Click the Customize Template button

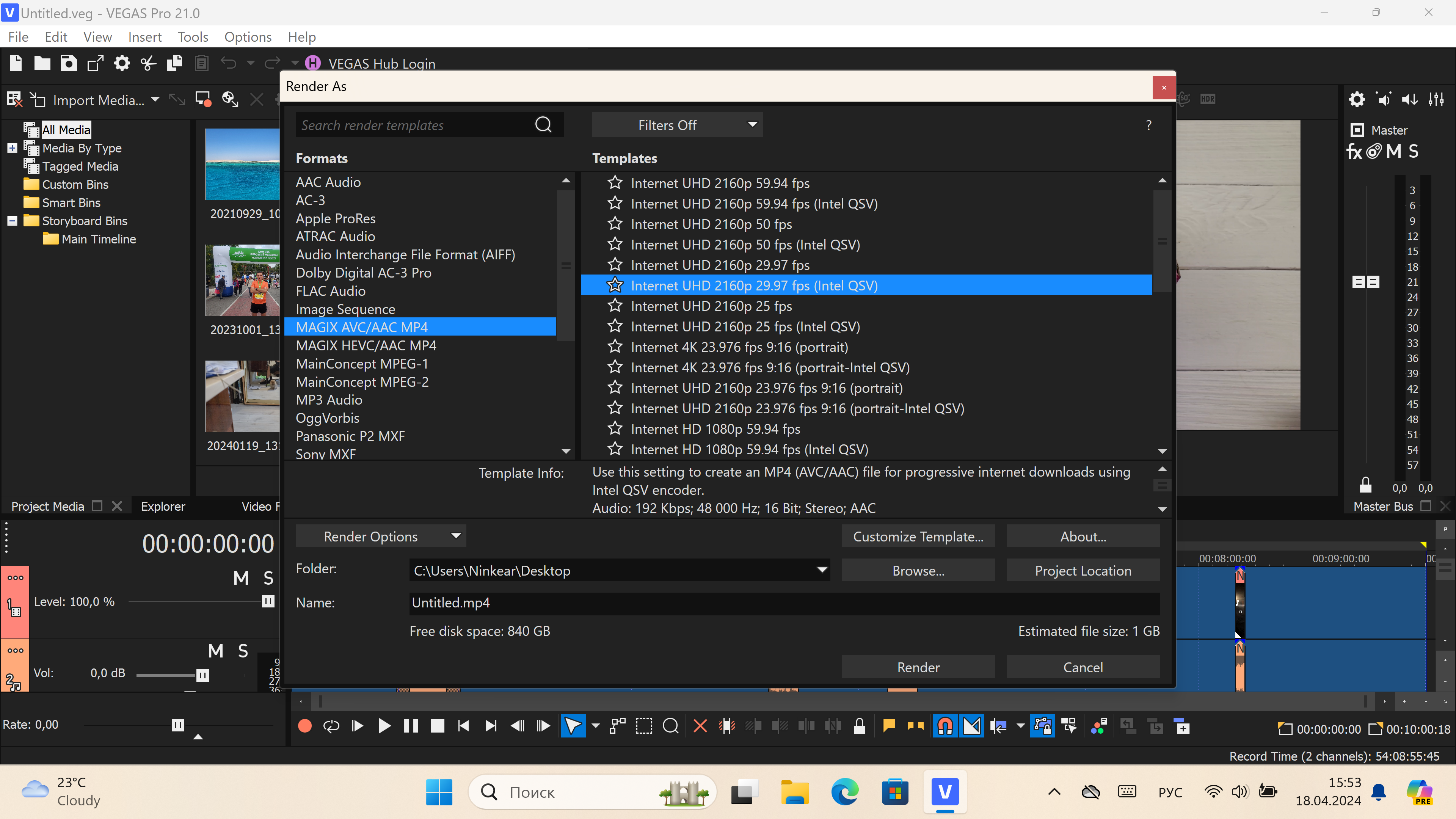[x=918, y=537]
